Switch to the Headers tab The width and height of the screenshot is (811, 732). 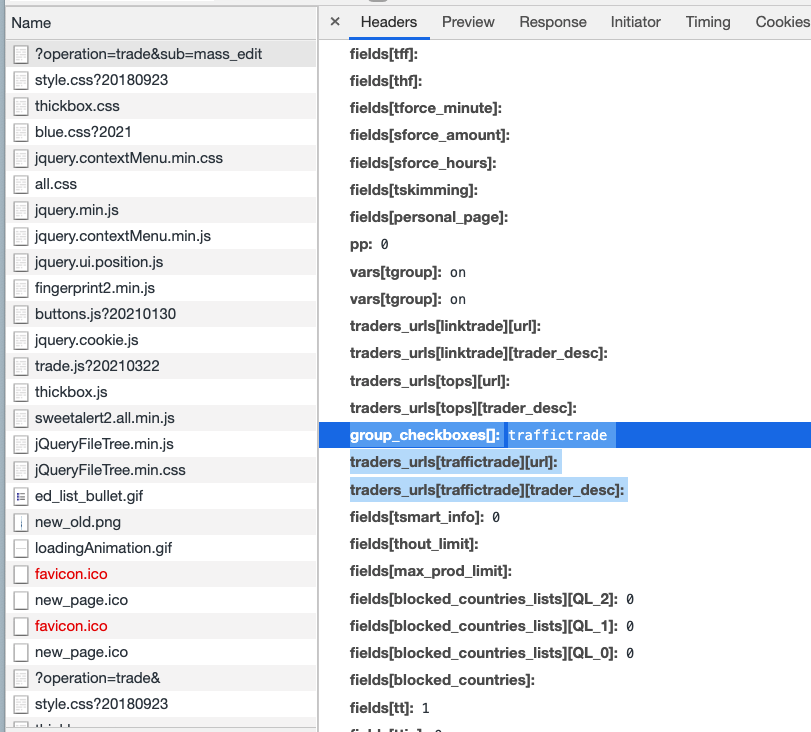point(389,22)
